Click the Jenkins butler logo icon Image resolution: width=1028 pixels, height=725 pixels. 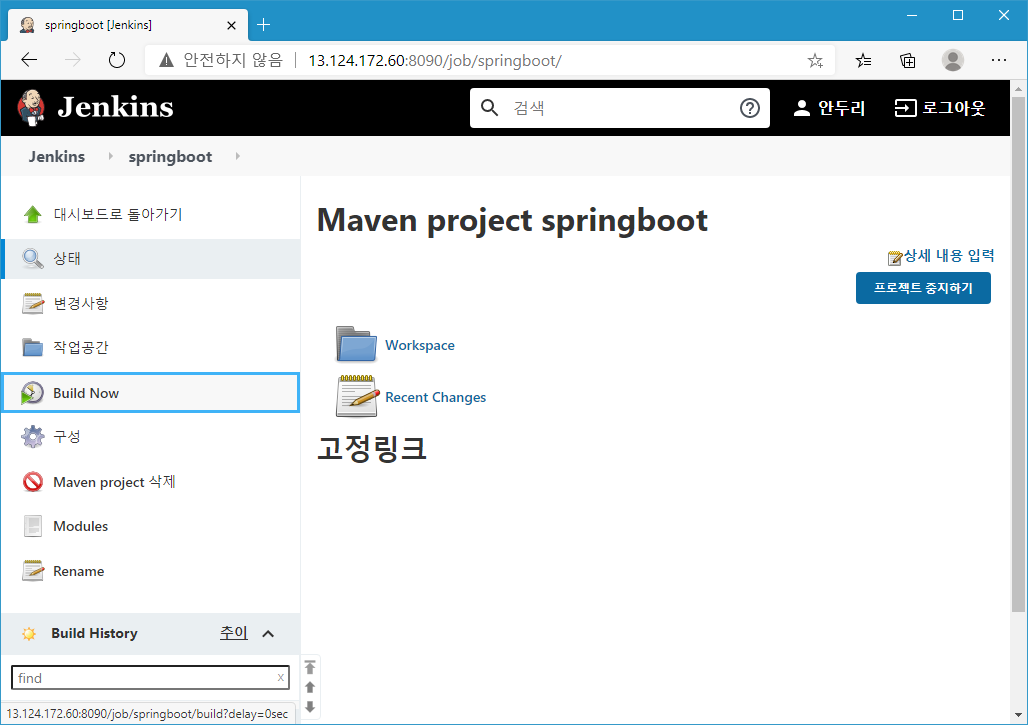[x=30, y=108]
